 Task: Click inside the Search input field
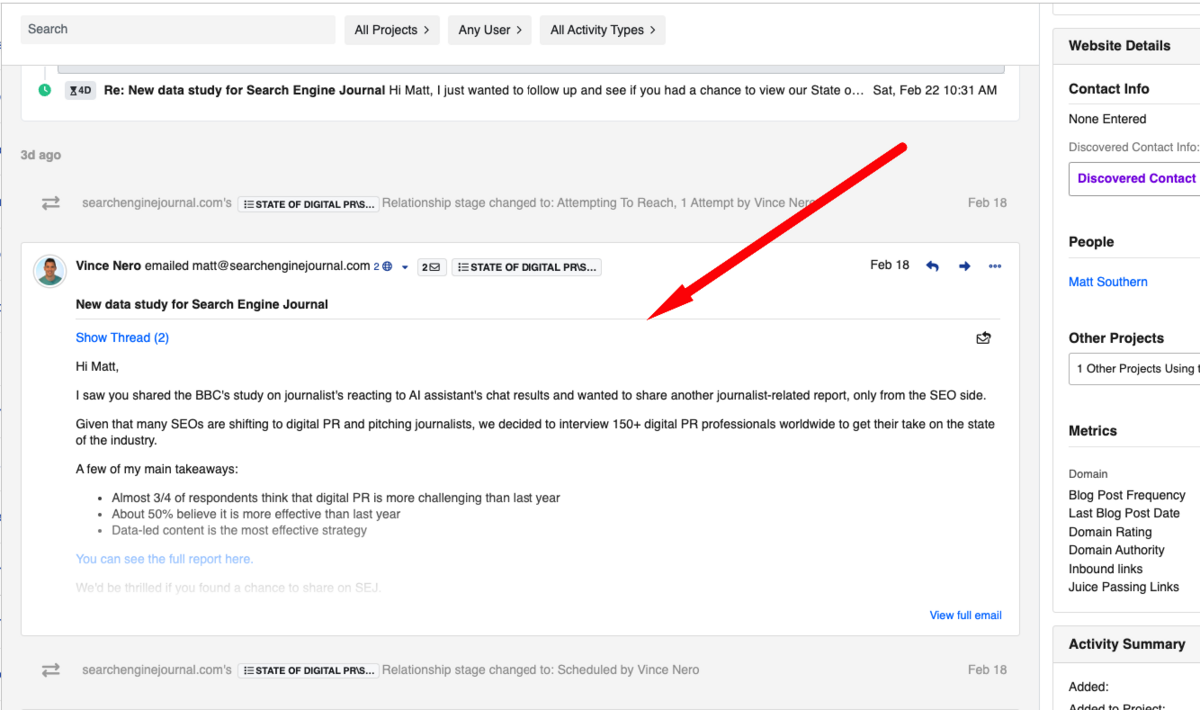click(x=177, y=29)
